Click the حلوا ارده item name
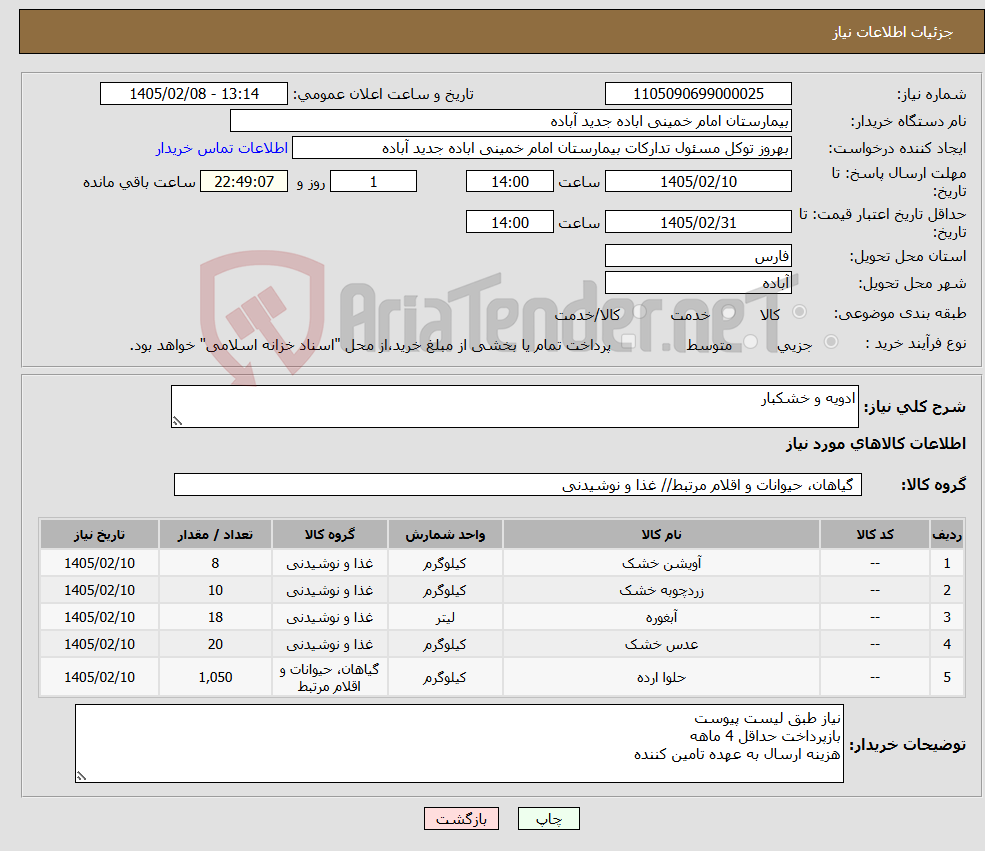The height and width of the screenshot is (851, 985). coord(661,677)
